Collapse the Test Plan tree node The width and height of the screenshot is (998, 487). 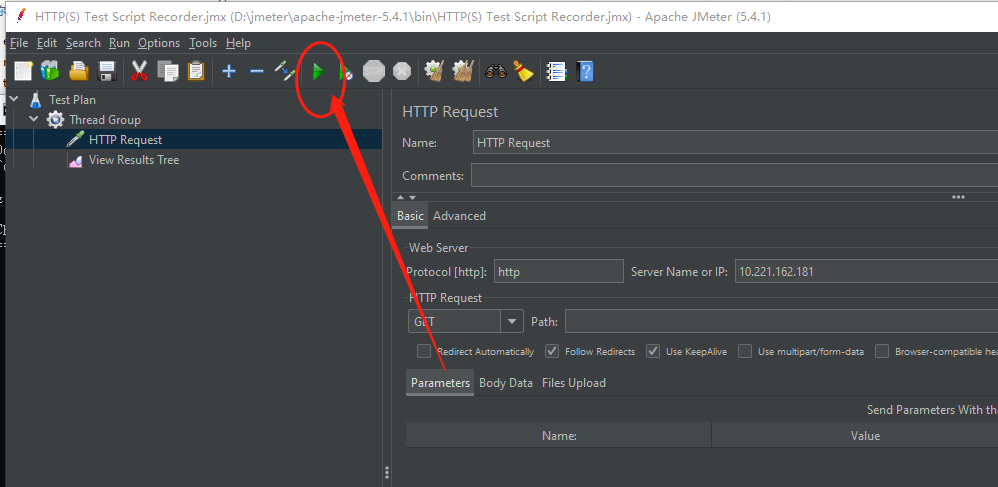click(x=14, y=99)
